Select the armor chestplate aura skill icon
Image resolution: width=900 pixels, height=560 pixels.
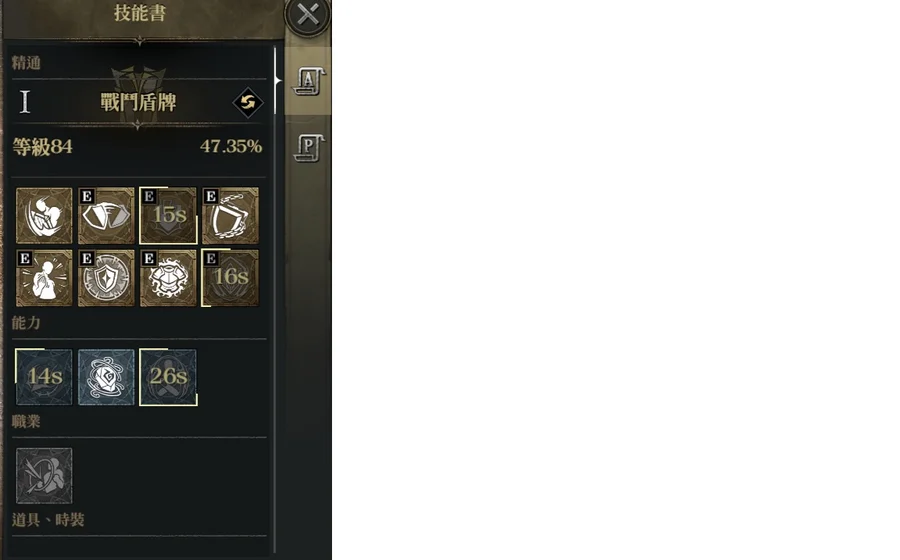click(168, 278)
